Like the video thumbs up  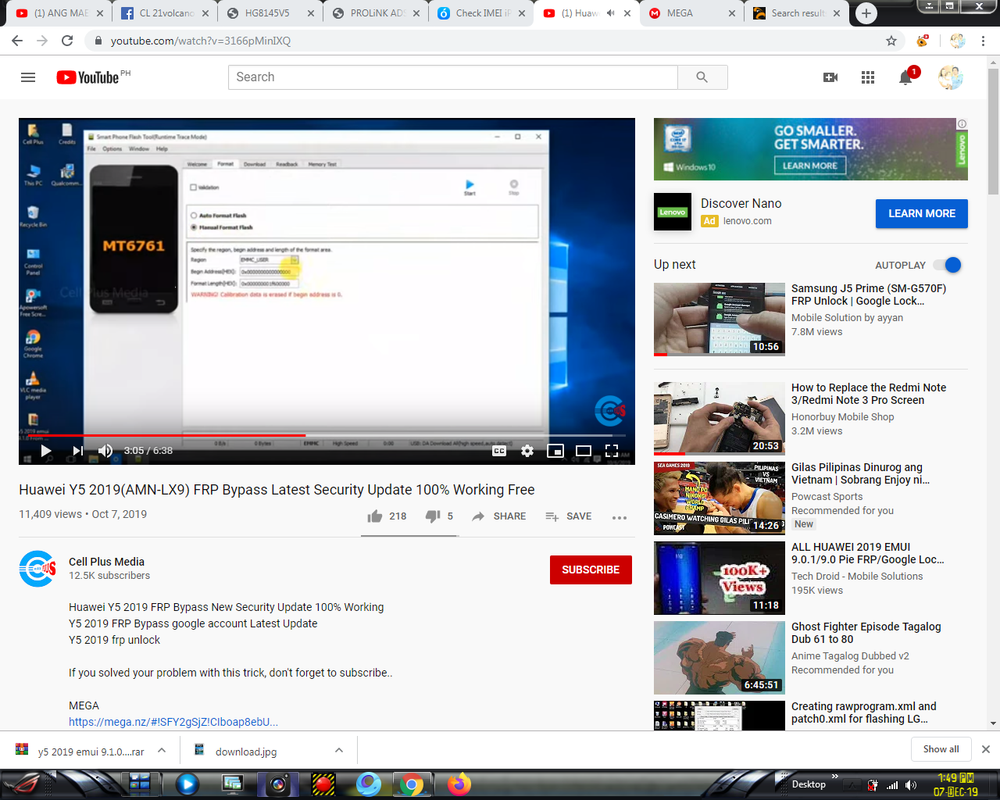386,516
